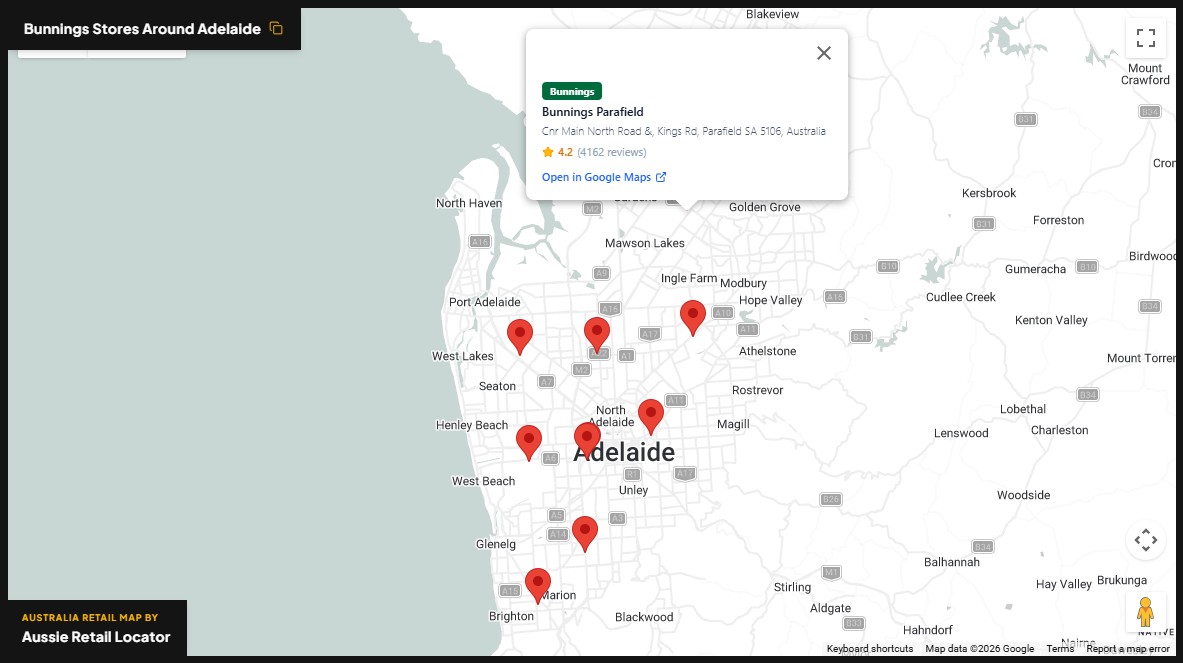Select the red pin at Marion
1183x663 pixels.
click(x=538, y=587)
